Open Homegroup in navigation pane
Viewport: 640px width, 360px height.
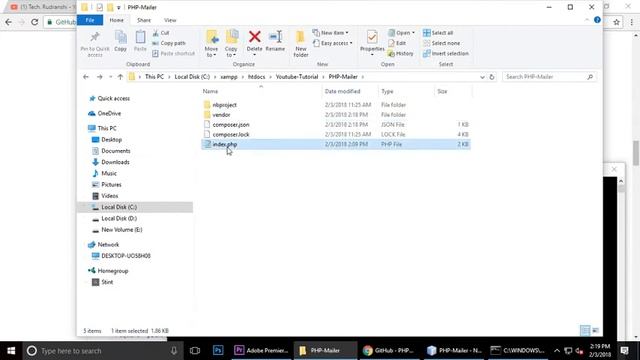pos(113,271)
